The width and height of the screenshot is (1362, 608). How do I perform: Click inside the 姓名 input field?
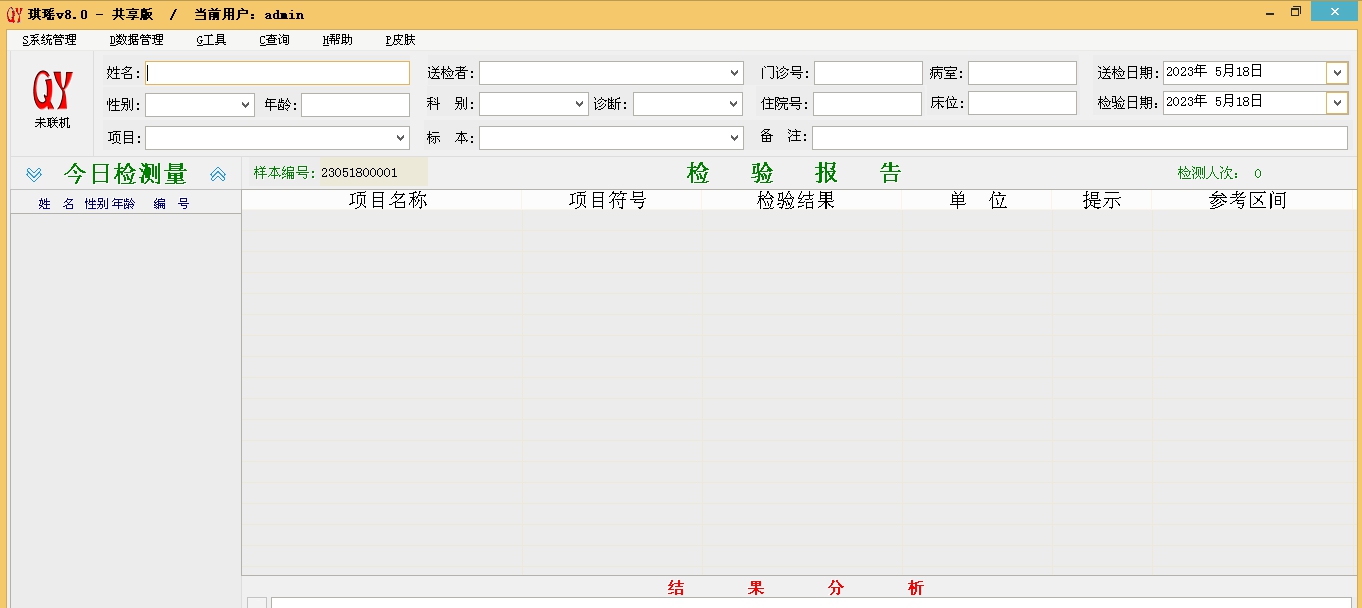tap(275, 72)
